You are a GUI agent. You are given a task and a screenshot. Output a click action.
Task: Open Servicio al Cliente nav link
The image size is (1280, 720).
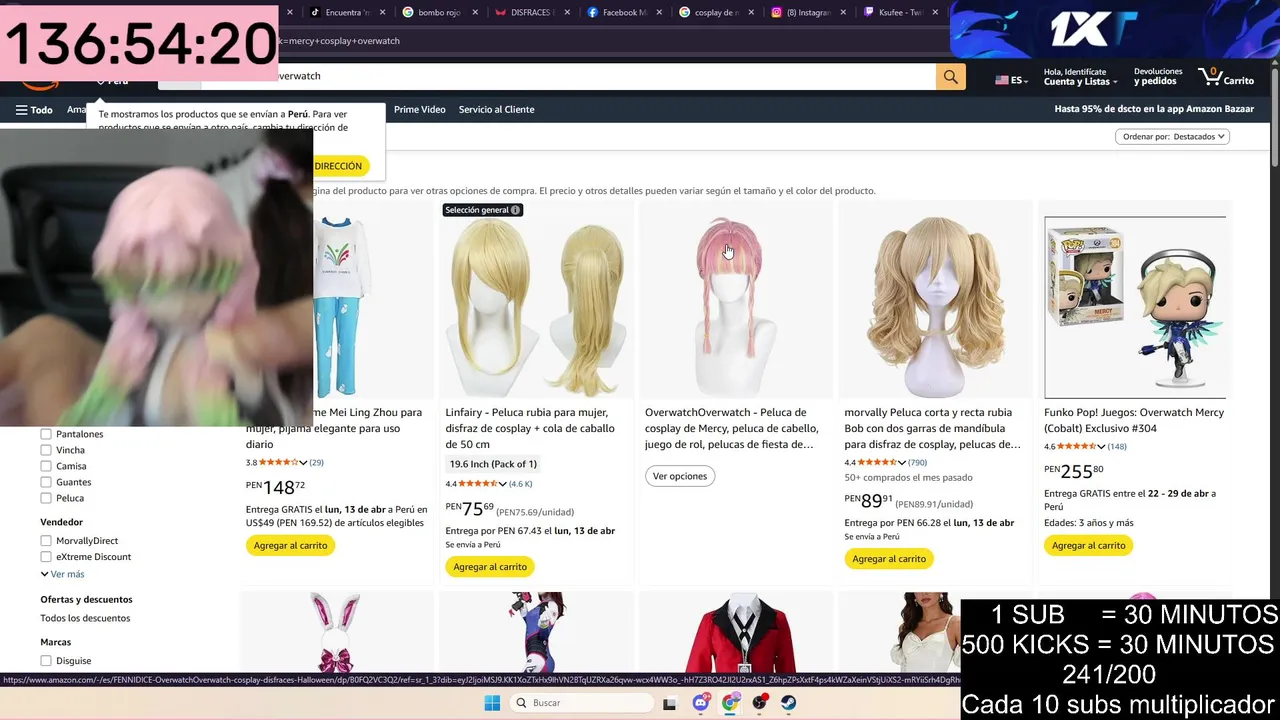496,110
